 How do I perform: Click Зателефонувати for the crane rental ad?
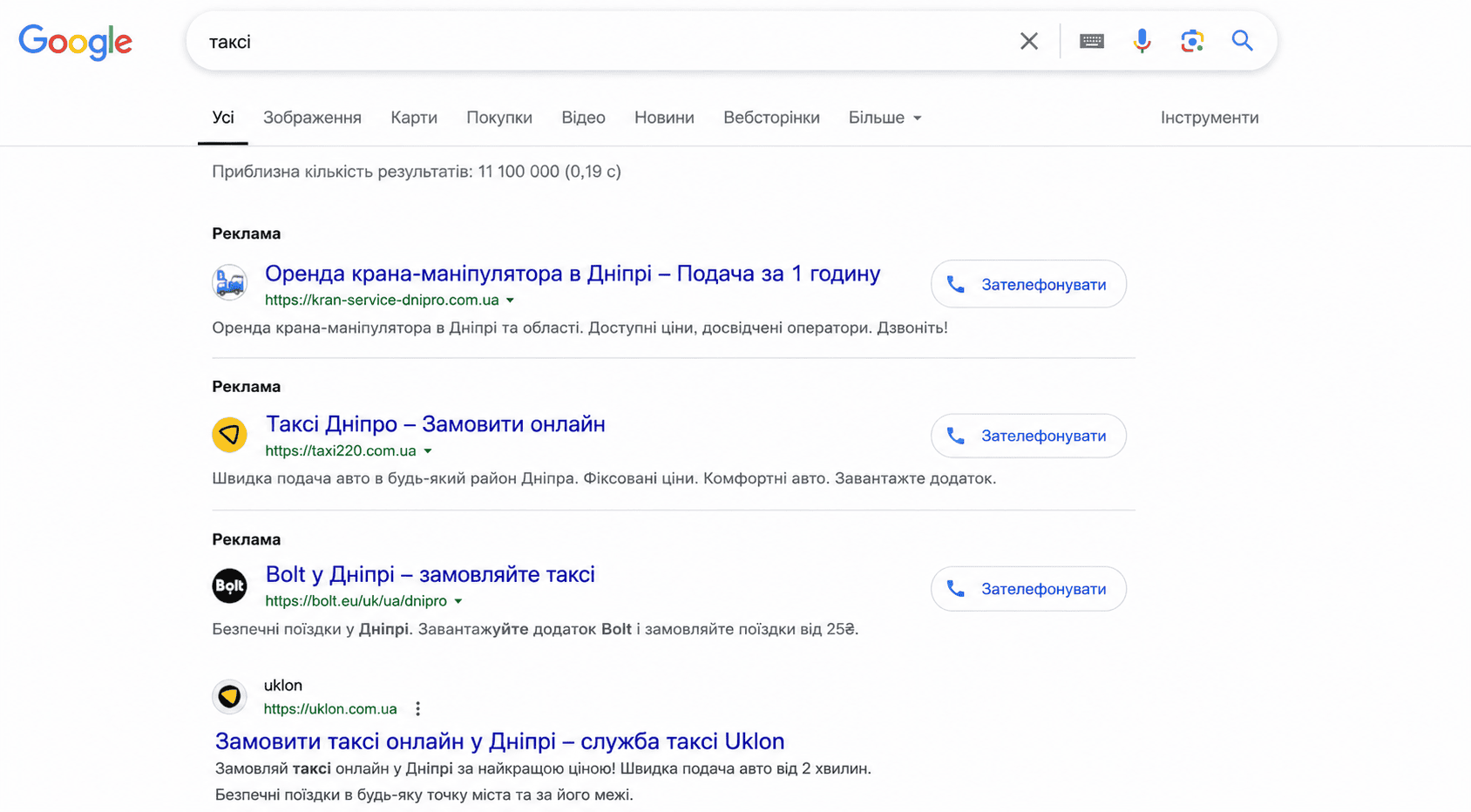tap(1028, 284)
